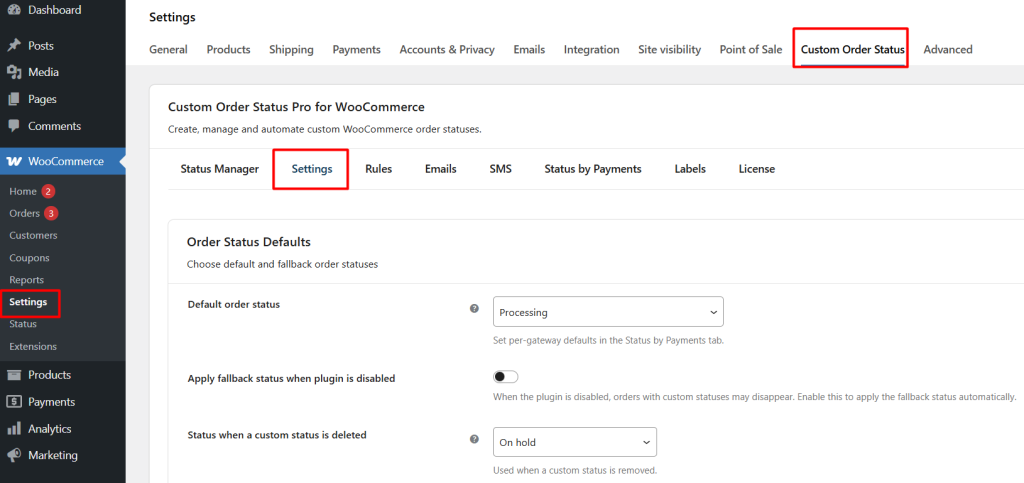The image size is (1024, 483).
Task: Open the Default order status dropdown
Action: 608,312
